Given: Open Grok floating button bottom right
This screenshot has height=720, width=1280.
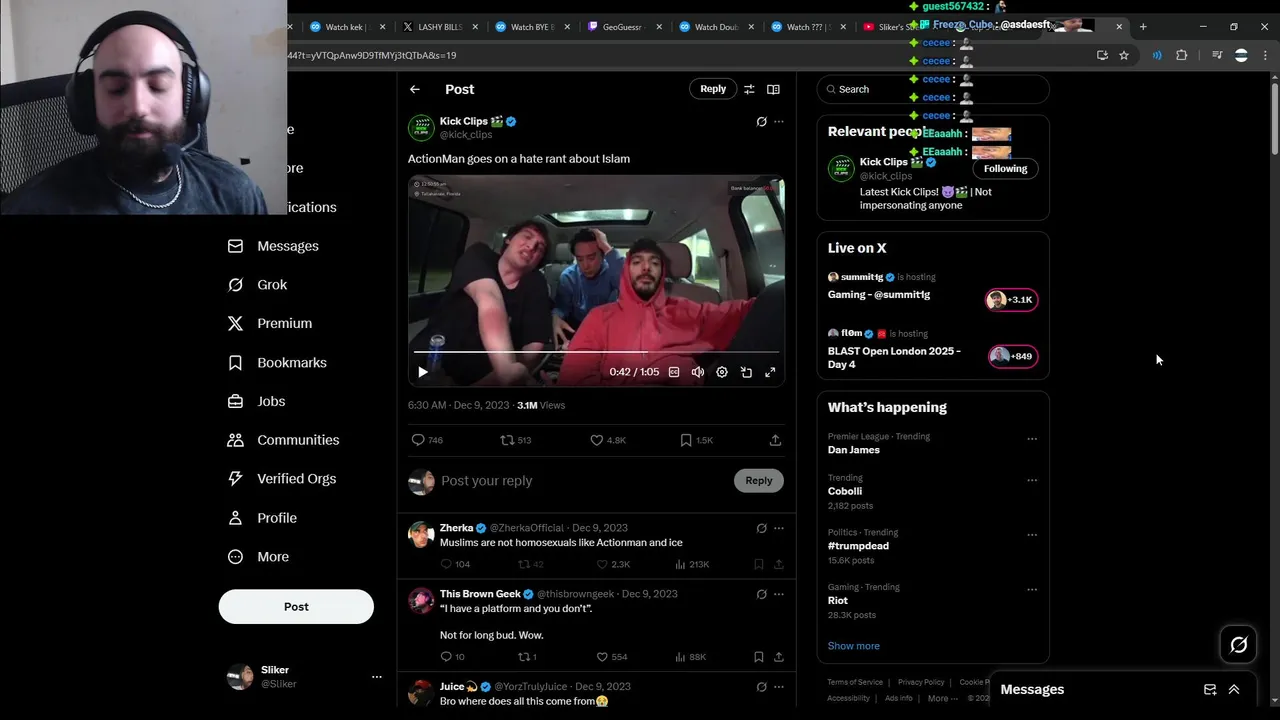Looking at the screenshot, I should (x=1238, y=645).
